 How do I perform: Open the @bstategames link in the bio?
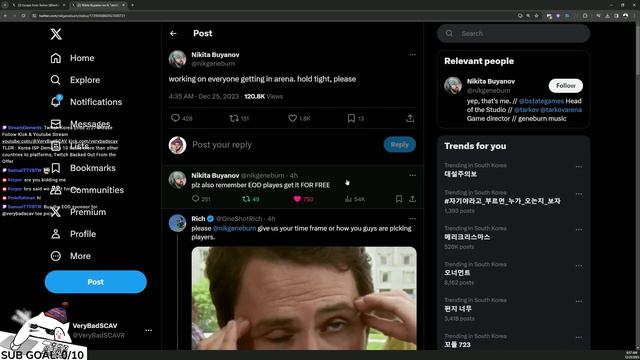541,101
